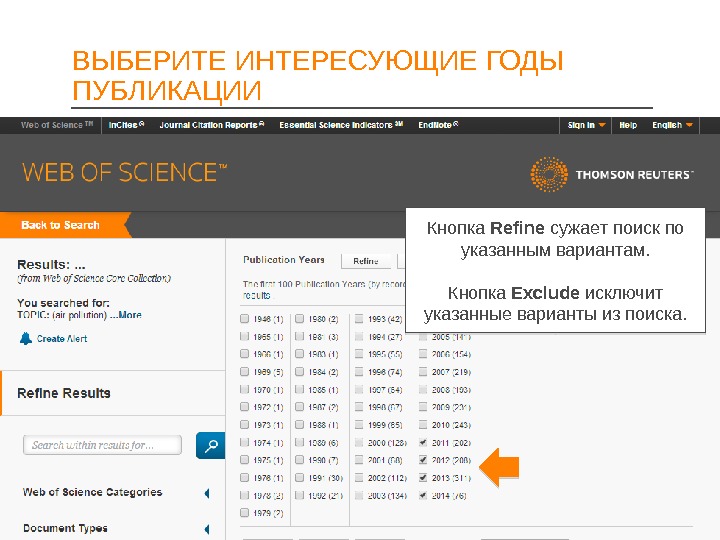The height and width of the screenshot is (540, 720).
Task: Check the 1975 publication year
Action: 244,460
